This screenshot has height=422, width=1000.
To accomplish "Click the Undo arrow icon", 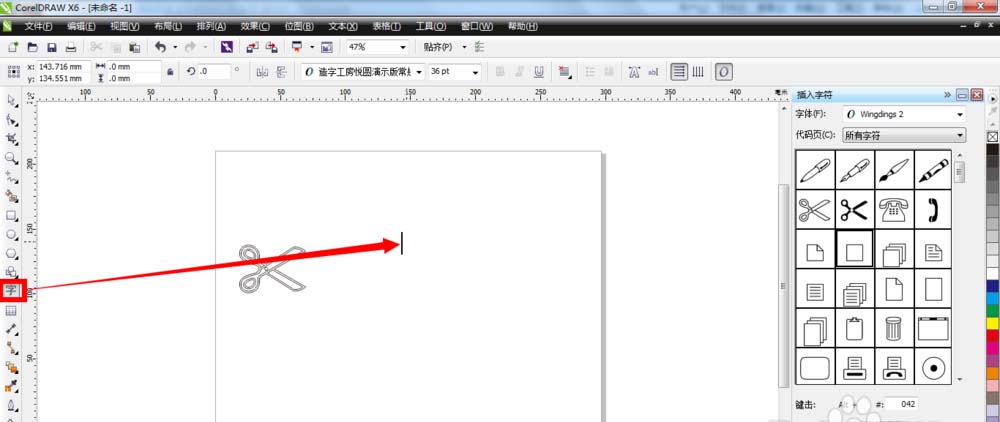I will pyautogui.click(x=160, y=47).
